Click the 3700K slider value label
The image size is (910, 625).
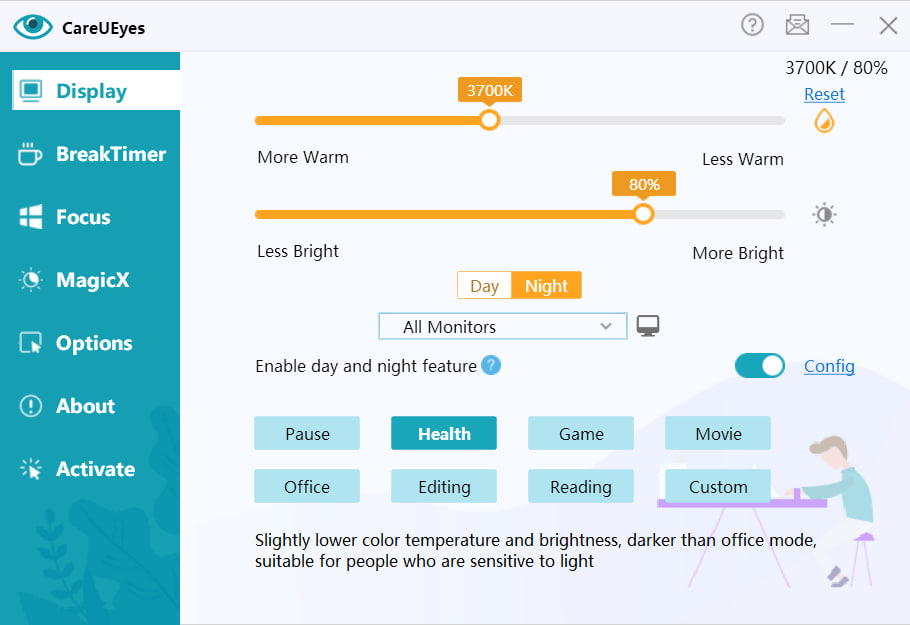490,90
